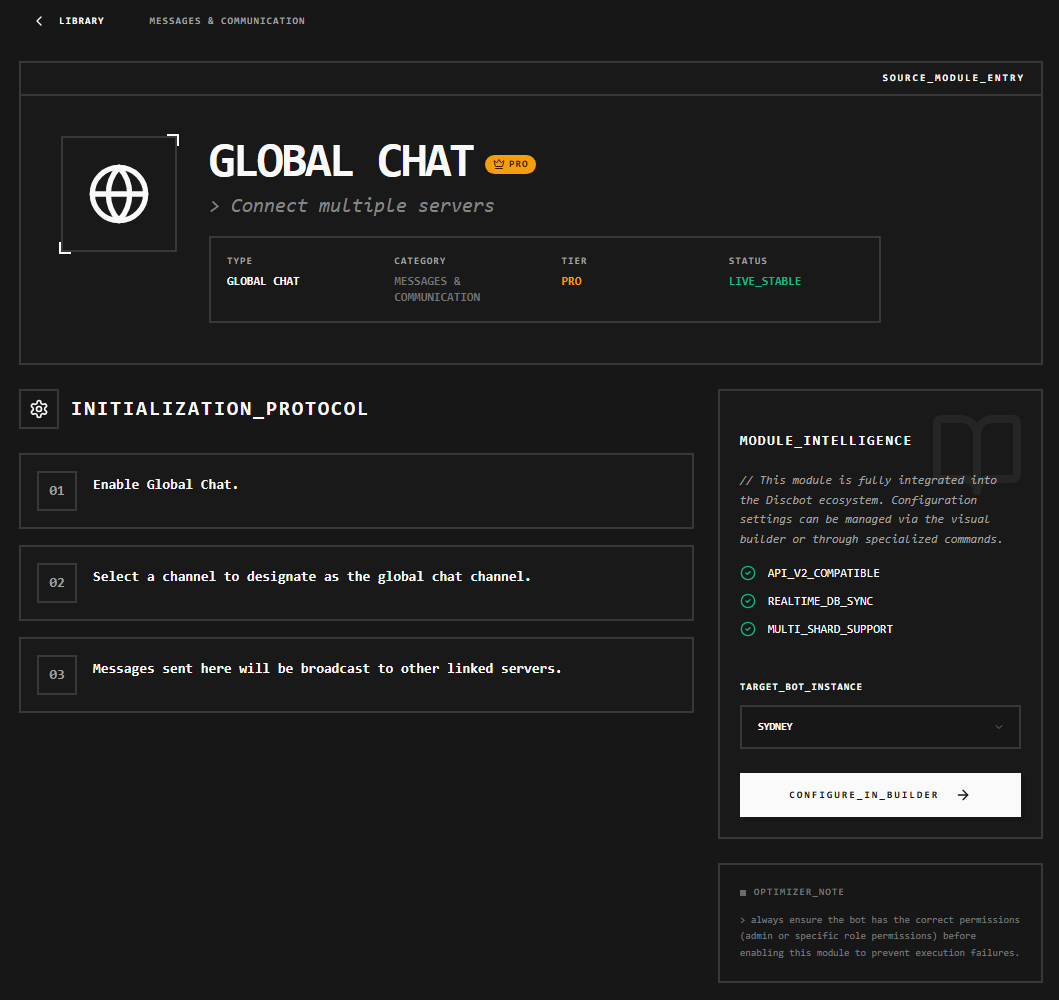Click the dropdown chevron next to SYDNEY

999,727
